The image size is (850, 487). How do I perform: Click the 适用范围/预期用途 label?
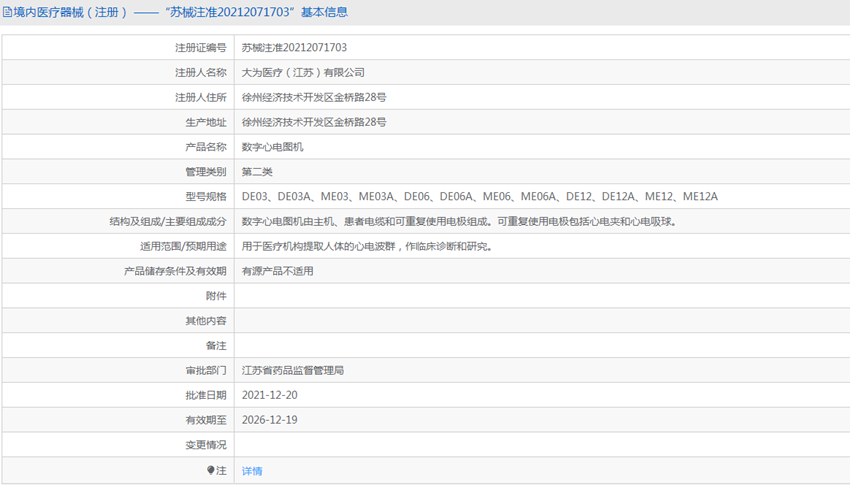(183, 246)
